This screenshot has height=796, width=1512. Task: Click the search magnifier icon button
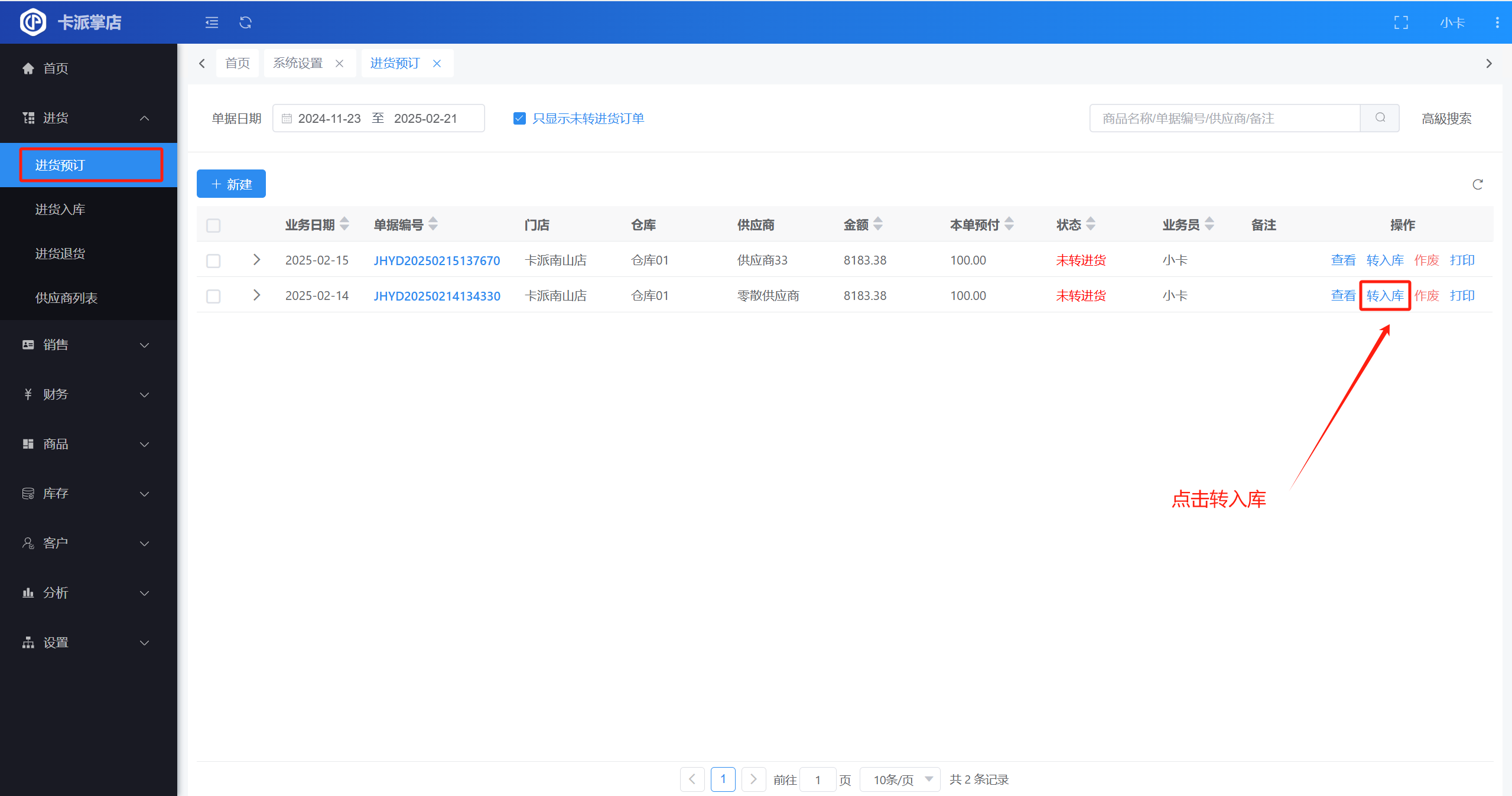point(1380,118)
